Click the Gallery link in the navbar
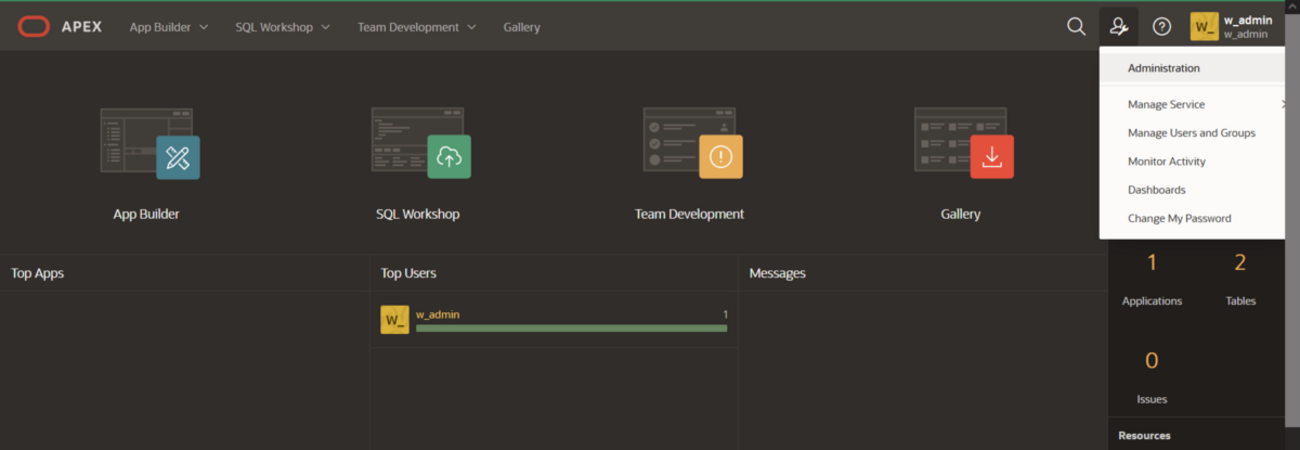 (x=521, y=27)
